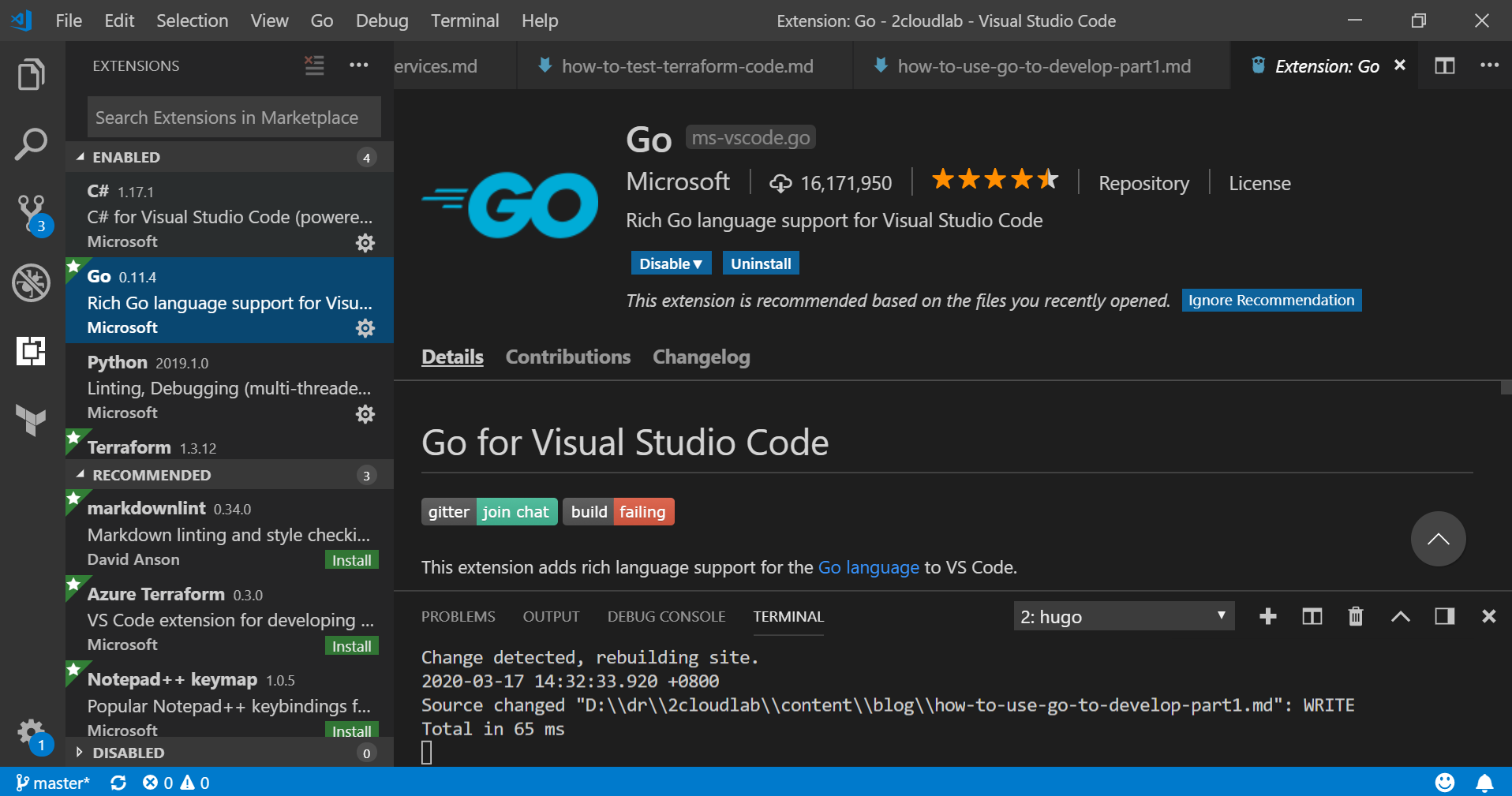
Task: Open editor more actions menu
Action: [x=1489, y=65]
